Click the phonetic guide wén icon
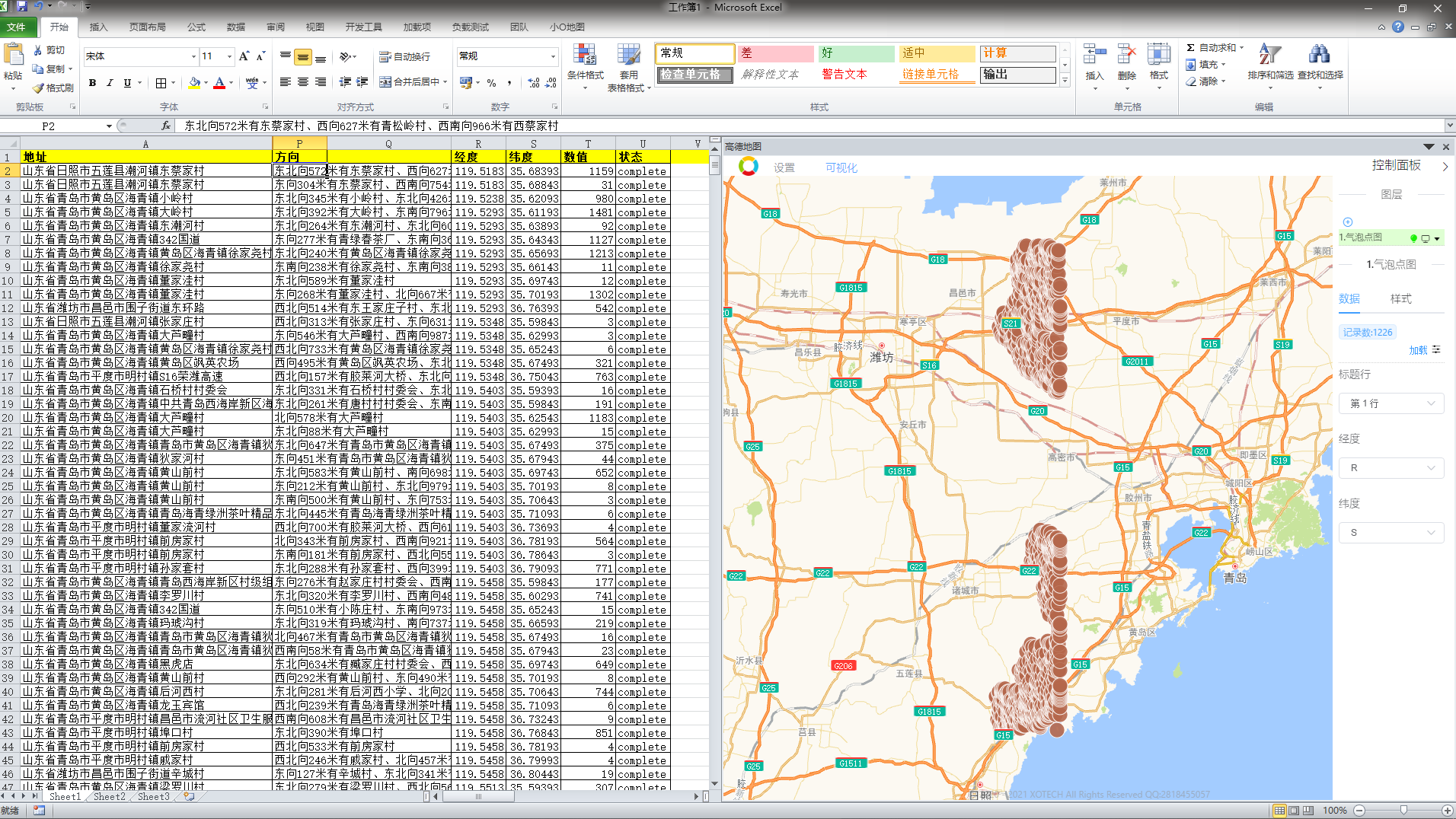This screenshot has height=819, width=1456. (x=252, y=83)
